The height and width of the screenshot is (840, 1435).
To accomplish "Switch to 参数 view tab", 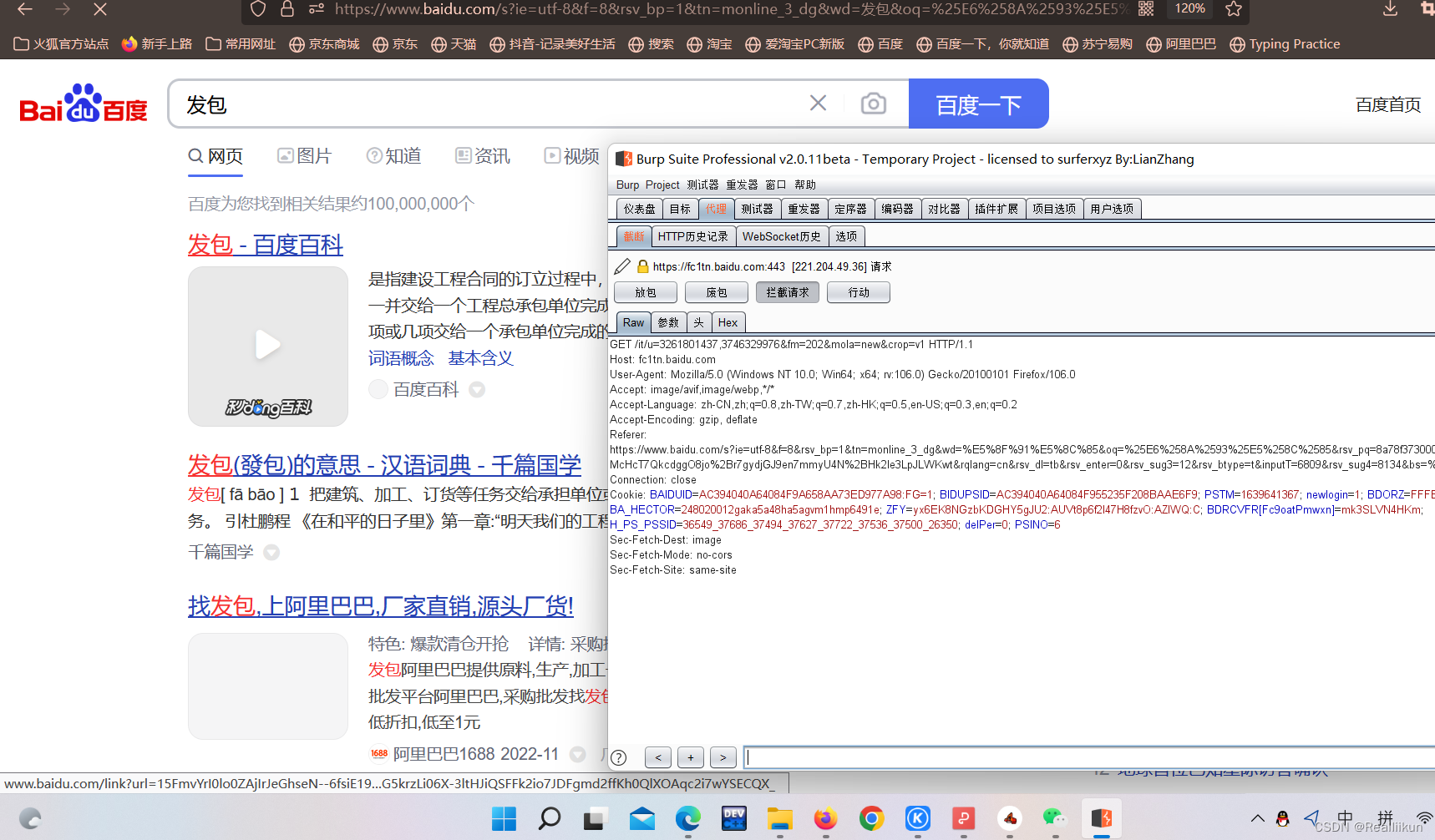I will 668,322.
